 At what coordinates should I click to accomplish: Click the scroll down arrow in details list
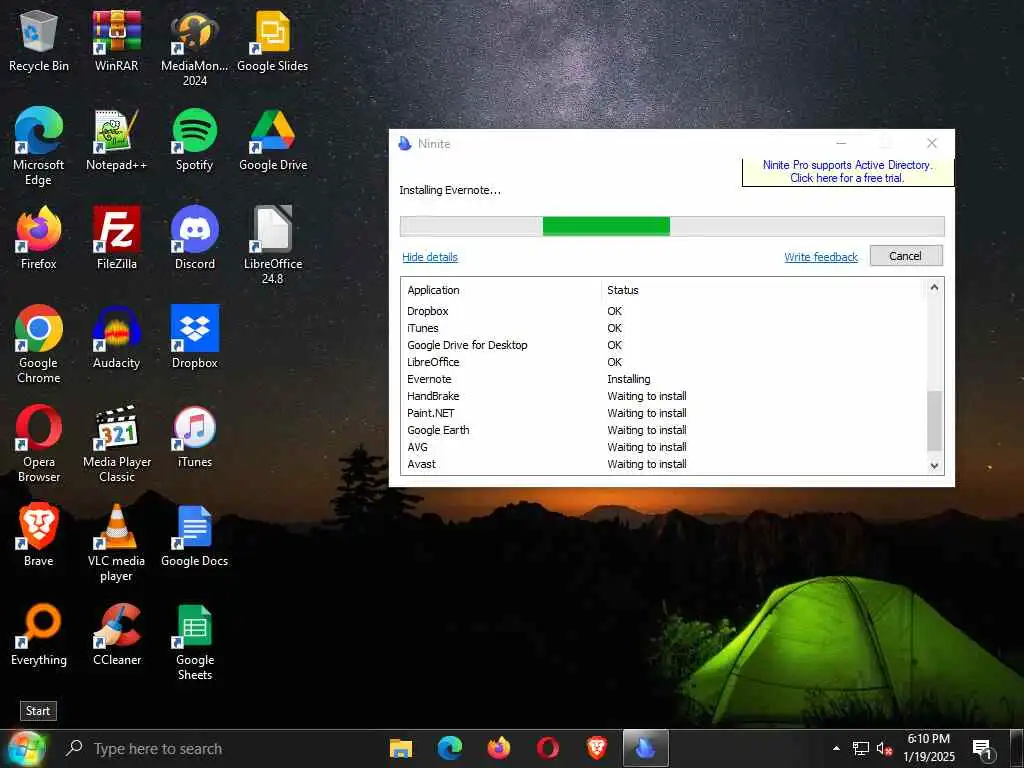(x=935, y=466)
